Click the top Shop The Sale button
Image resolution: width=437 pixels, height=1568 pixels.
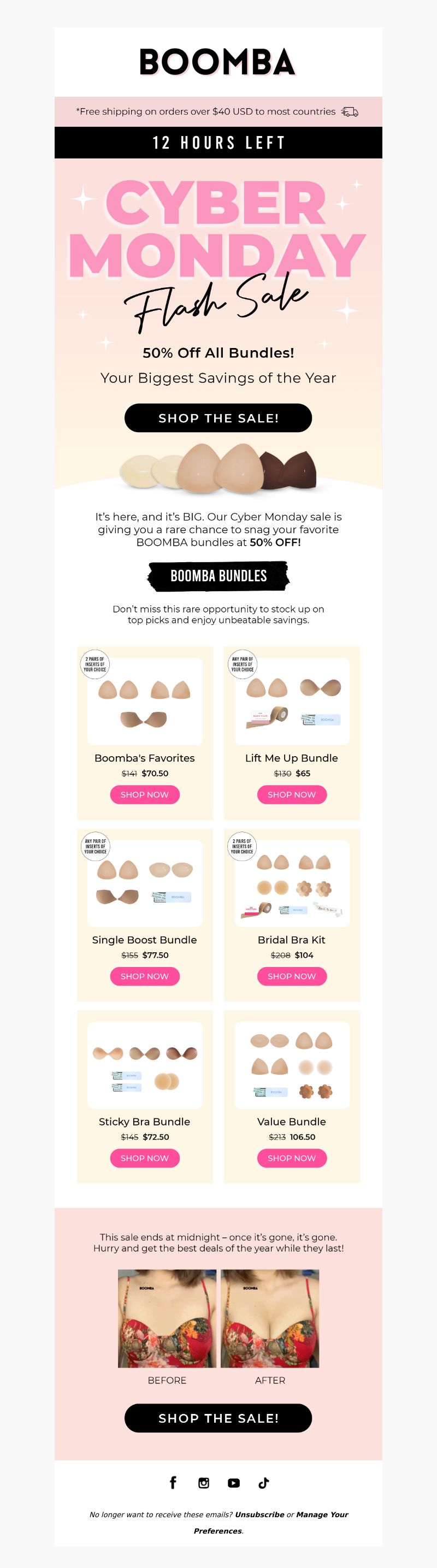click(x=218, y=417)
